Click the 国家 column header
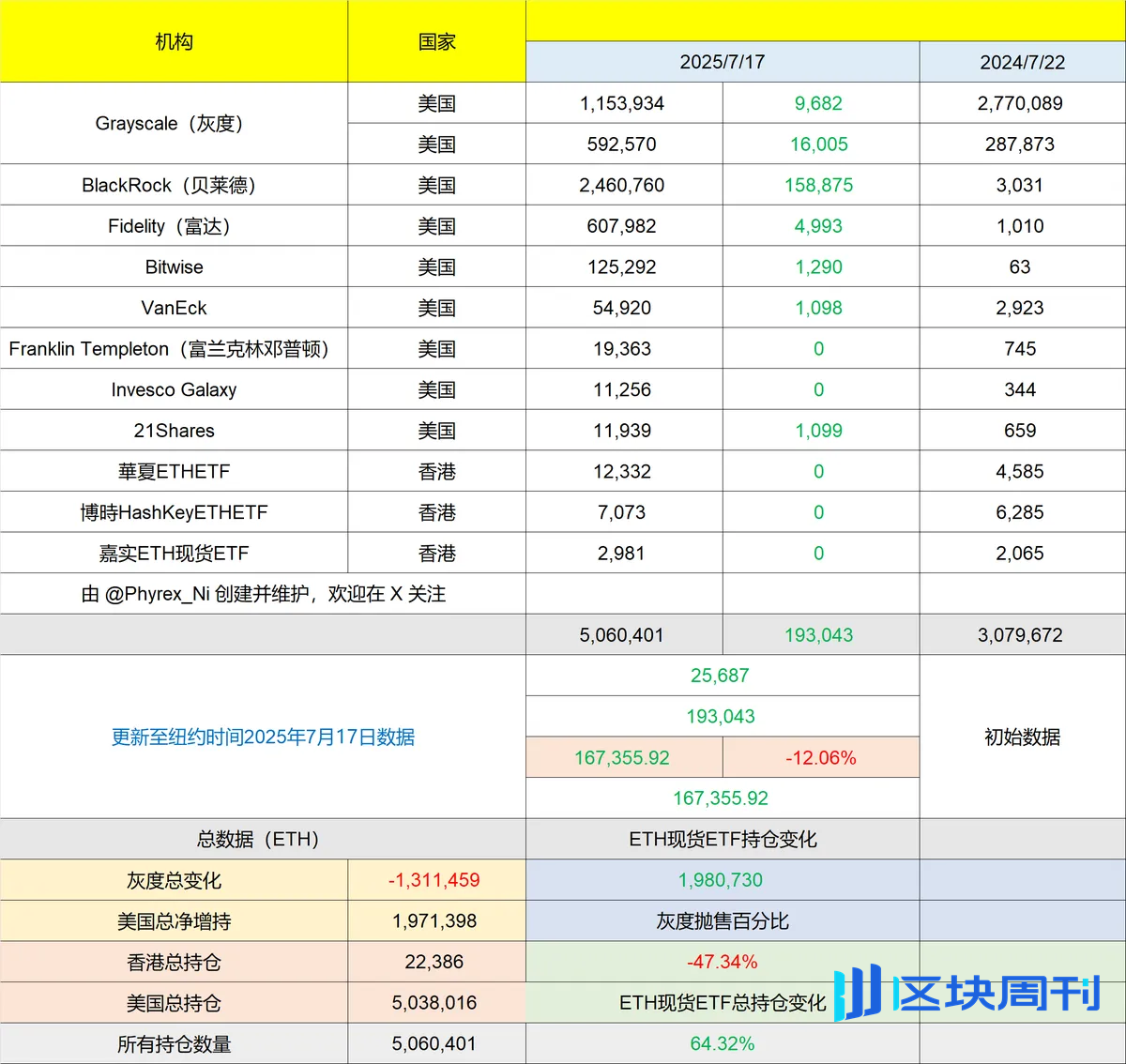Screen dimensions: 1126x1064 pos(436,41)
